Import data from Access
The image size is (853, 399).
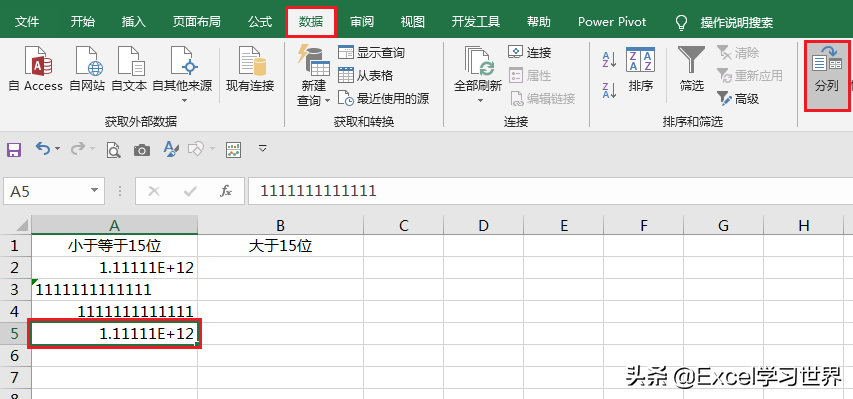click(36, 69)
